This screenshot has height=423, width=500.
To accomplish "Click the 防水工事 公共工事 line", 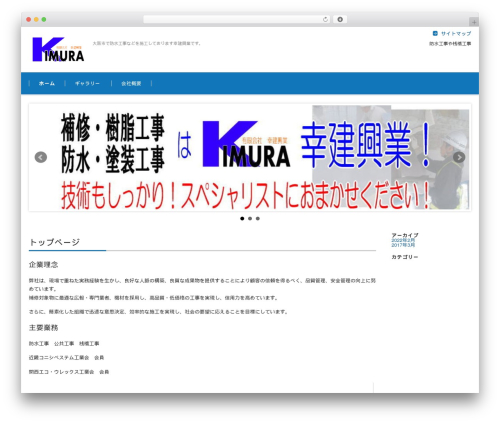I will (64, 344).
